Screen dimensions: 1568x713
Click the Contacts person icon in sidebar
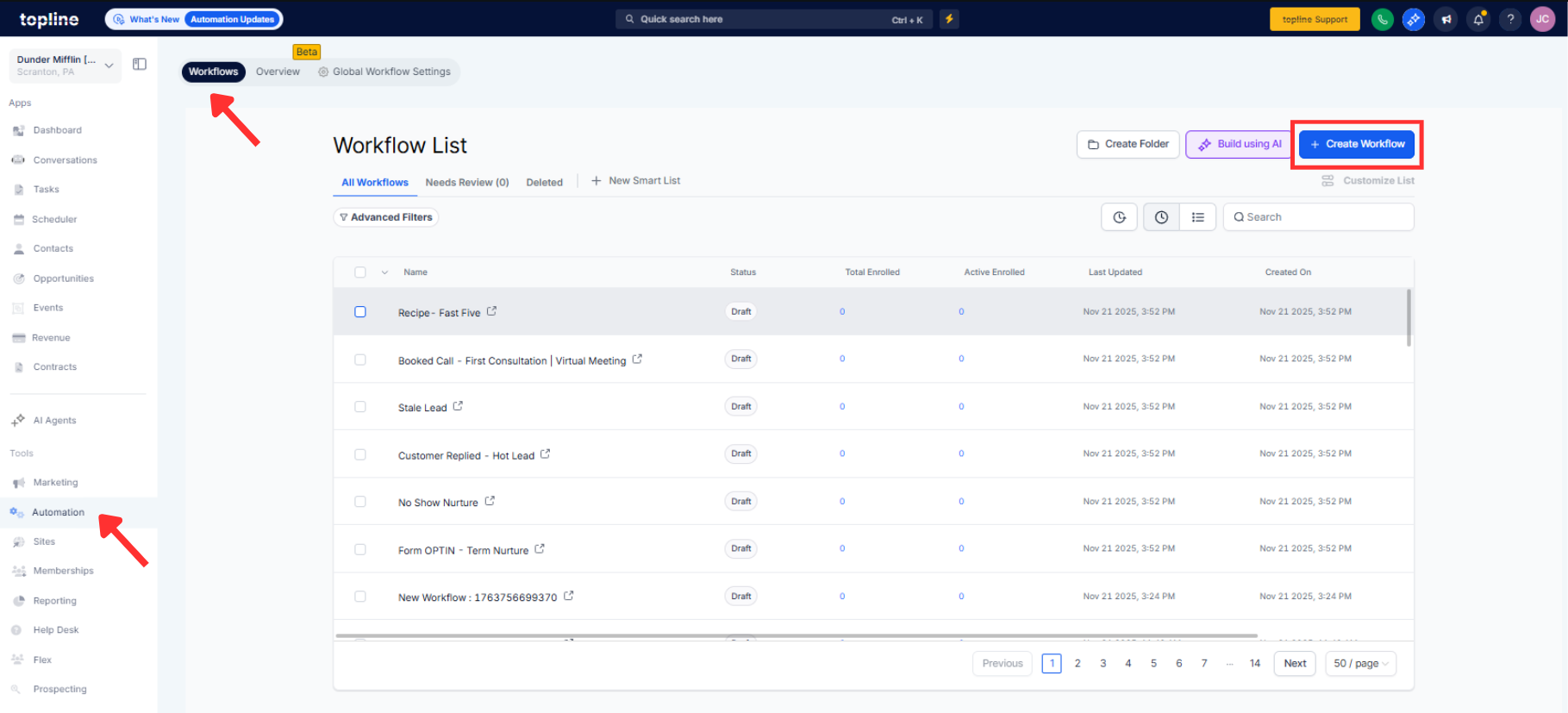click(x=19, y=249)
